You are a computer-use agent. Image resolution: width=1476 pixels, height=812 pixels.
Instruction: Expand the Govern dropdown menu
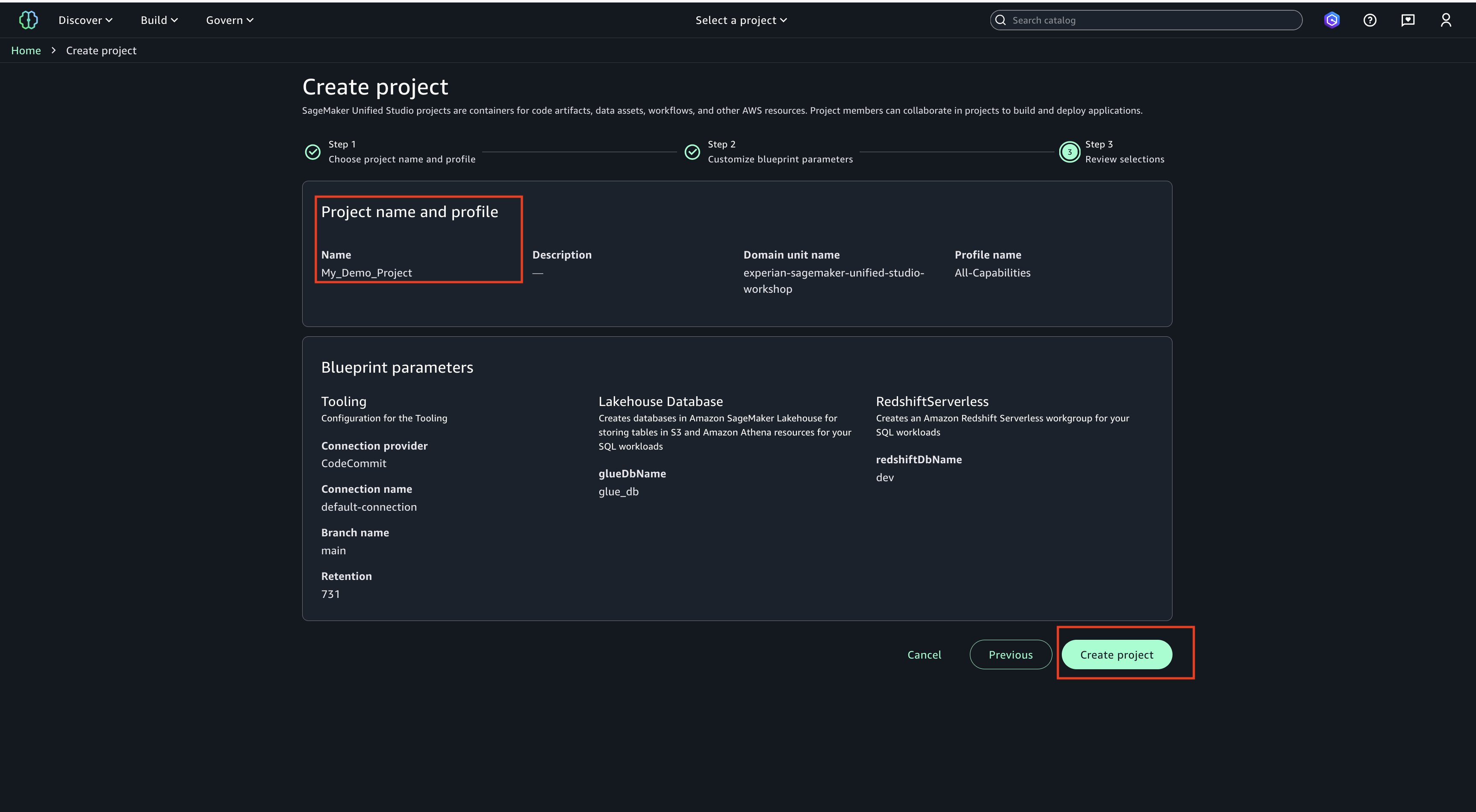coord(229,20)
